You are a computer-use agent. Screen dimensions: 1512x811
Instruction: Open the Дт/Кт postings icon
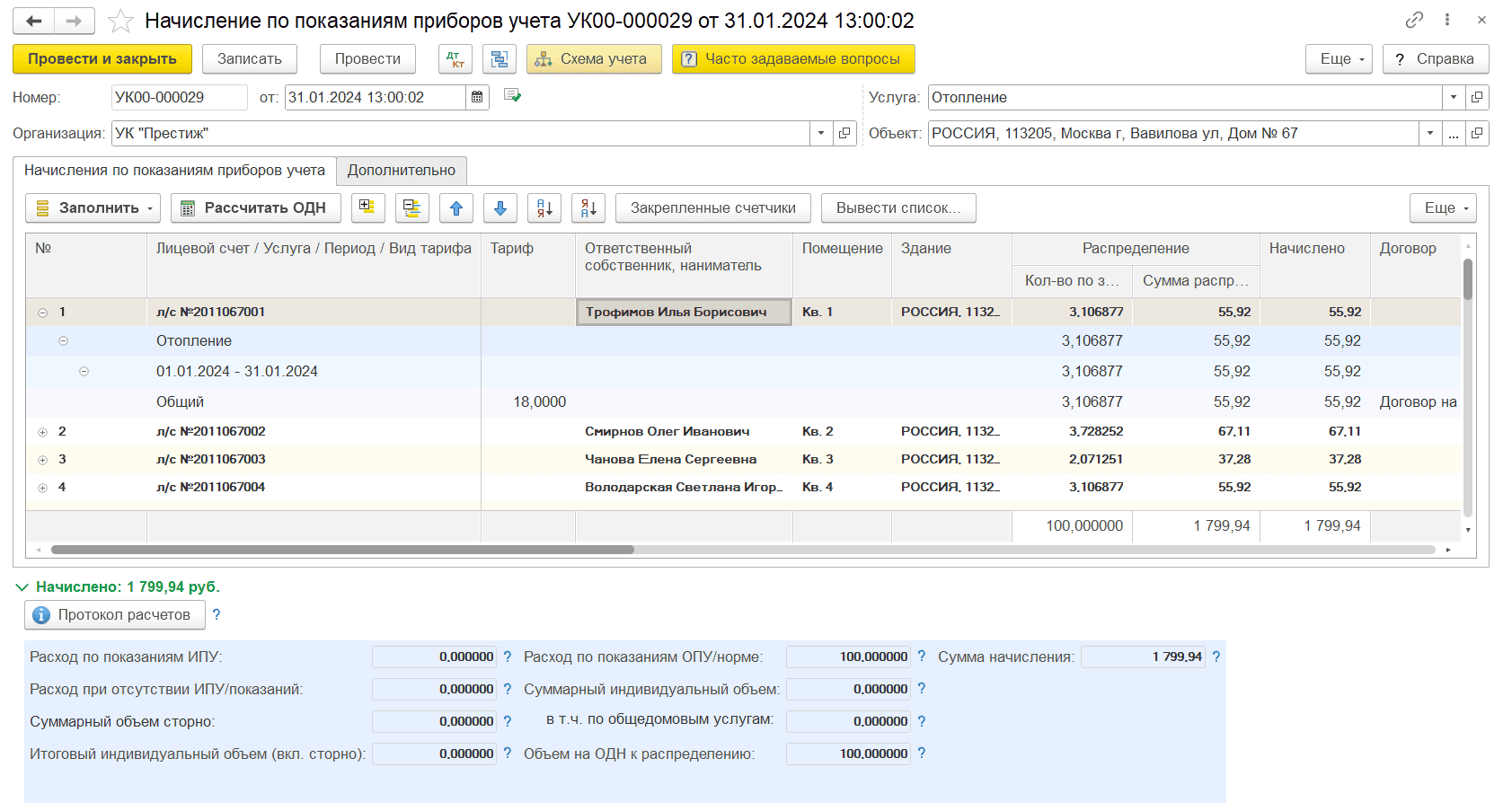(455, 59)
